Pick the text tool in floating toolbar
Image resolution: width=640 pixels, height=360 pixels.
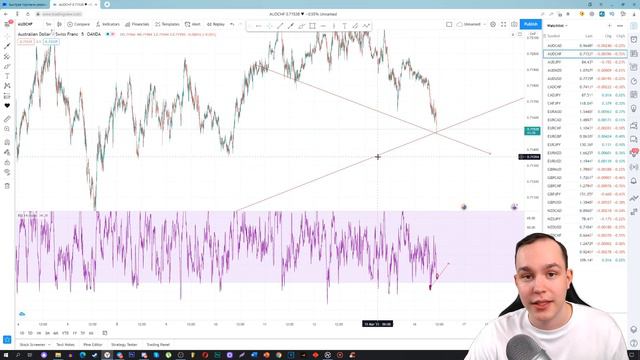pyautogui.click(x=344, y=26)
